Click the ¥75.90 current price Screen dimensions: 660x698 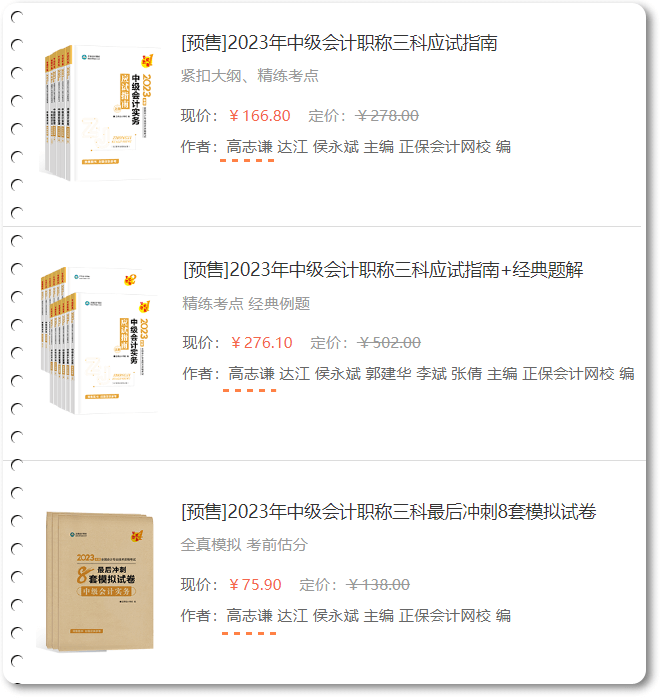tap(255, 584)
